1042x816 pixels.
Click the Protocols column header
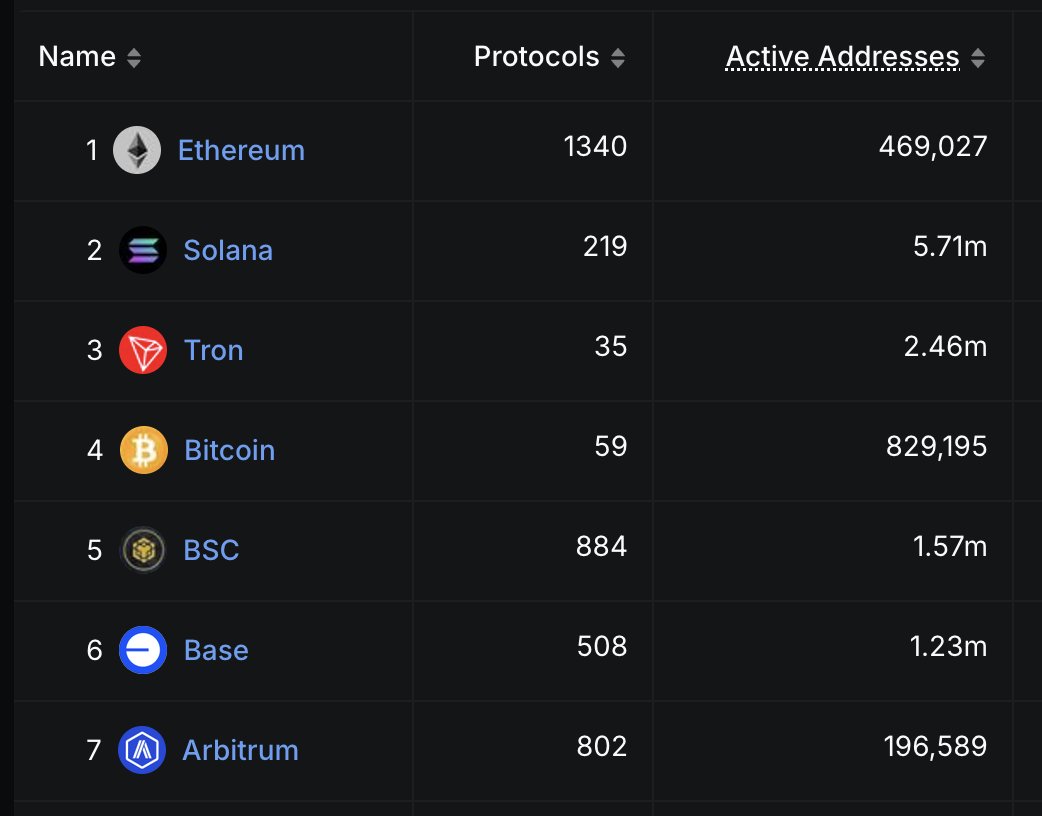click(x=536, y=56)
